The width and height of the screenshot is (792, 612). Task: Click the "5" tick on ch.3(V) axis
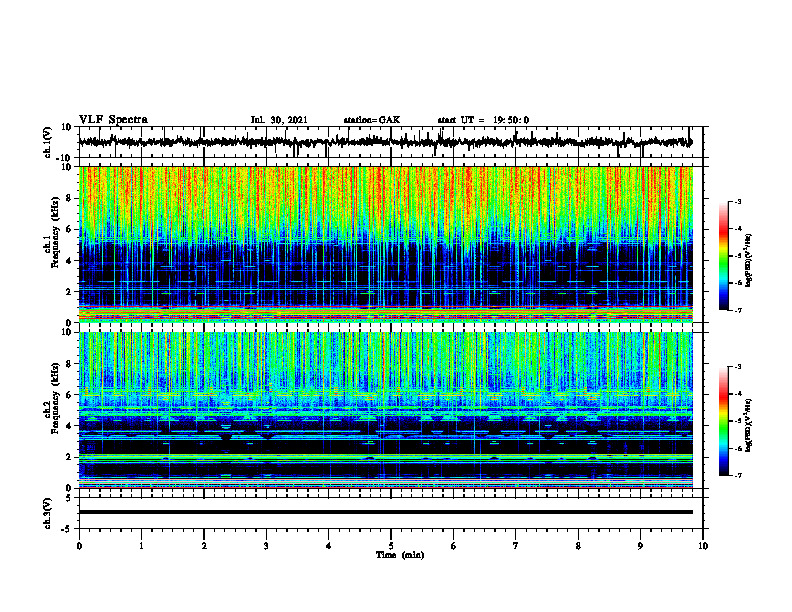coord(70,497)
